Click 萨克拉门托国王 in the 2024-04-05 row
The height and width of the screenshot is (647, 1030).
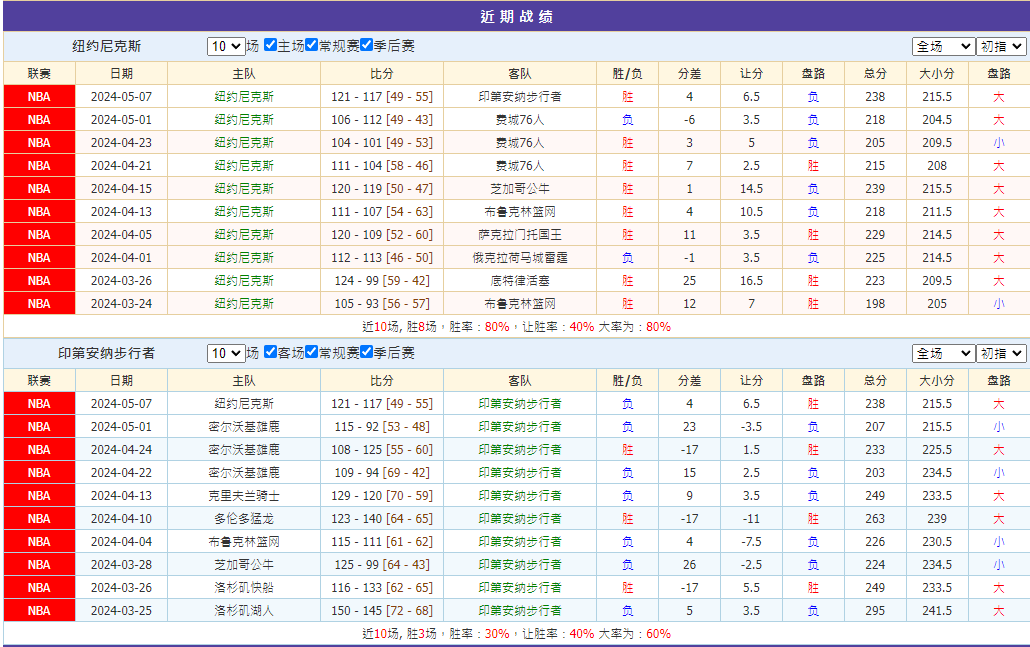point(520,234)
